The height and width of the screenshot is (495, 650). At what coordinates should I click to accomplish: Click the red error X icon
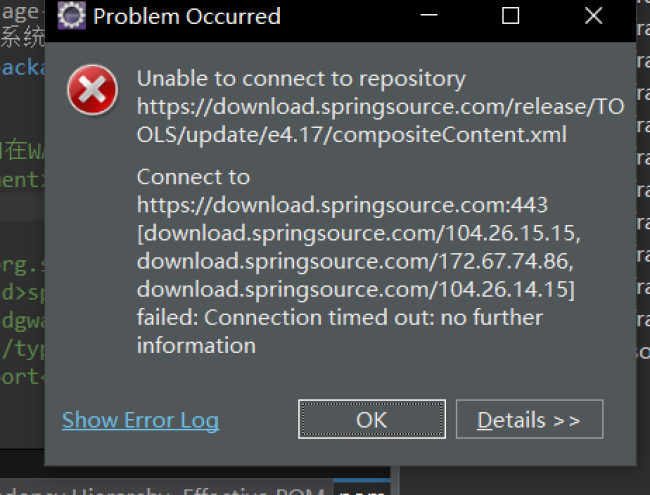pyautogui.click(x=92, y=92)
